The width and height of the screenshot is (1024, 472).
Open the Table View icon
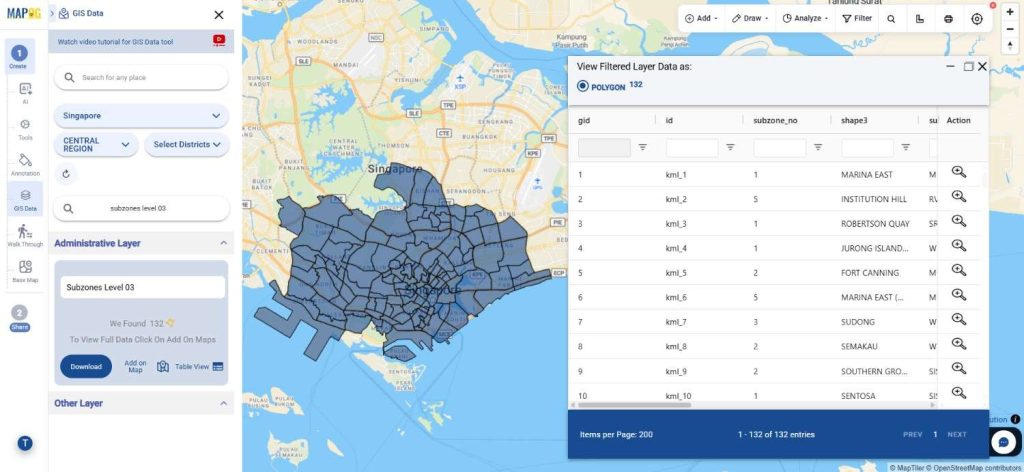[217, 367]
